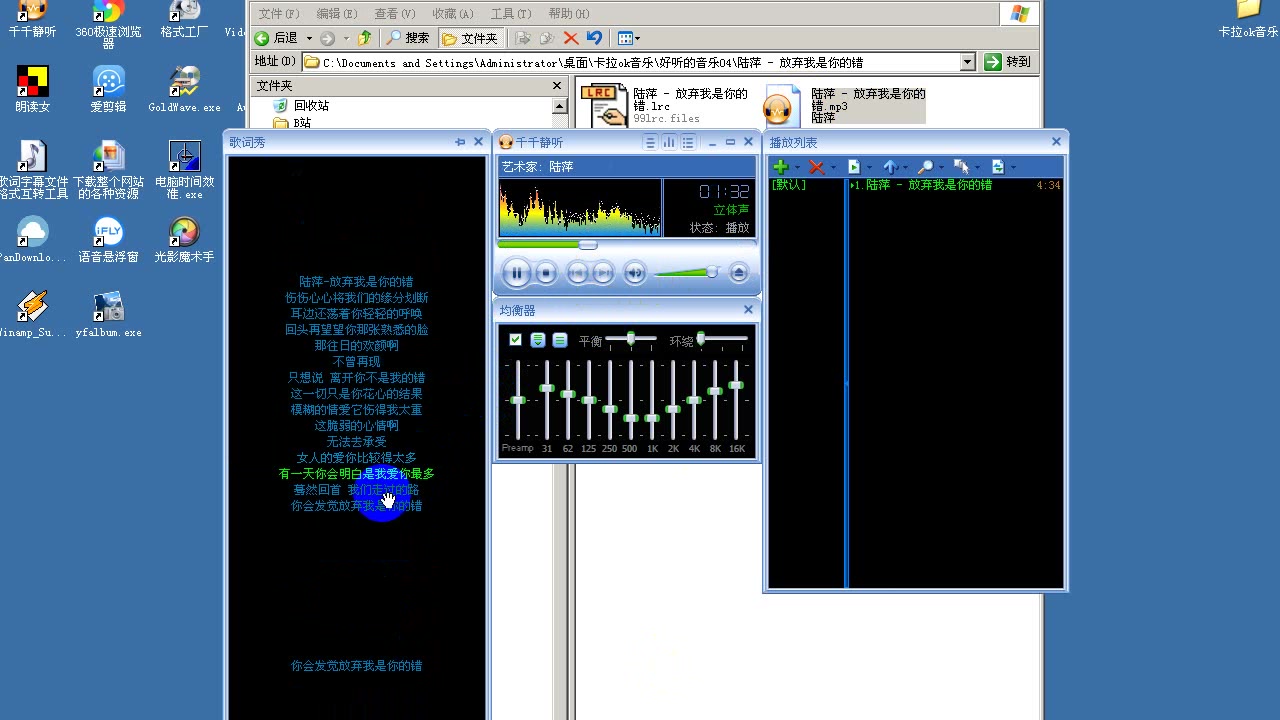Click the blue sort arrow icon in playlist
This screenshot has height=720, width=1280.
click(889, 167)
